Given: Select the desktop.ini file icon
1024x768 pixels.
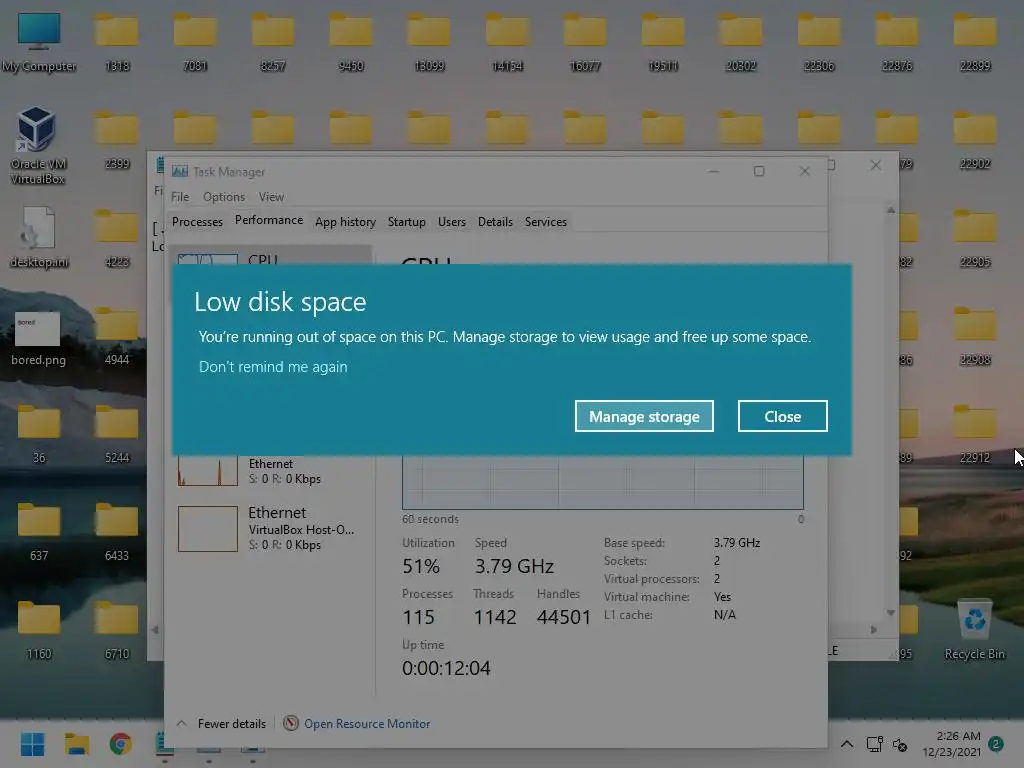Looking at the screenshot, I should coord(39,237).
